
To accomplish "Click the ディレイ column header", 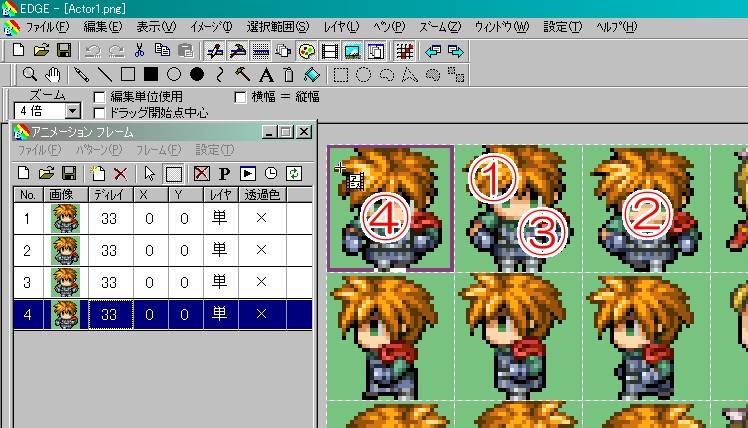I will (111, 195).
